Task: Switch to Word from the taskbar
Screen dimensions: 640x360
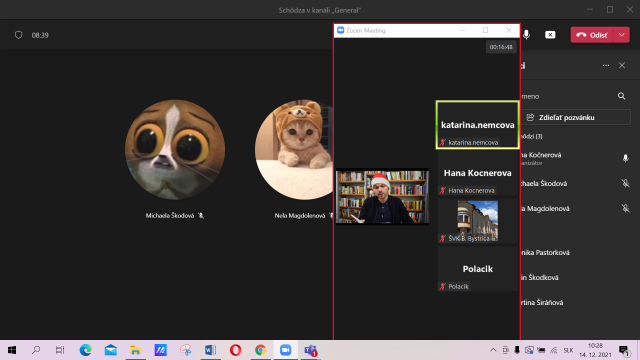Action: [x=210, y=350]
